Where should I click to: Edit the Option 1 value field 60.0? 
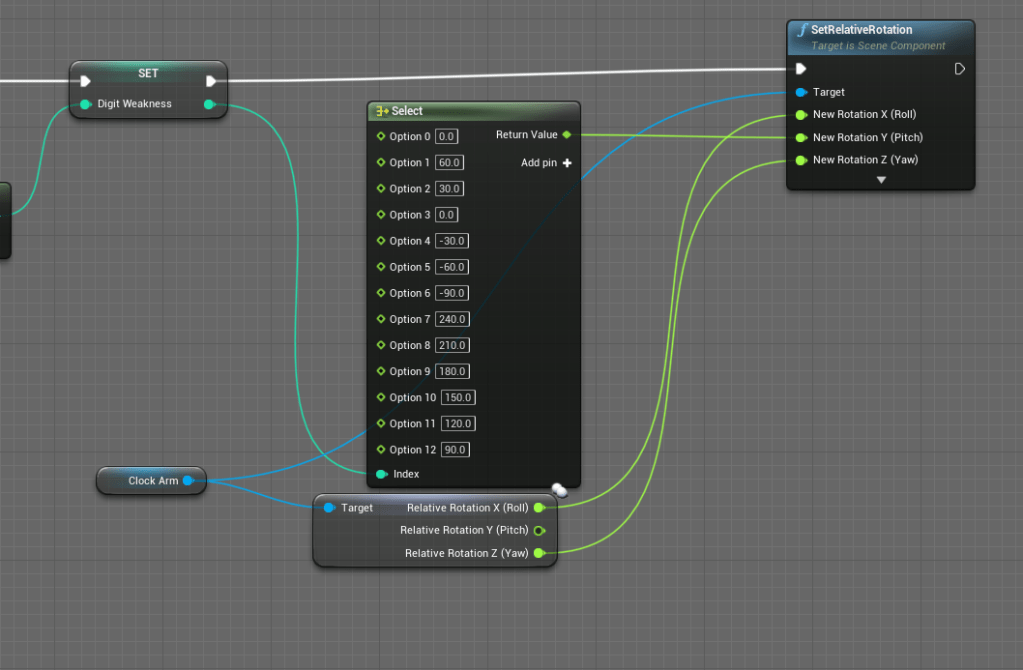(x=449, y=162)
